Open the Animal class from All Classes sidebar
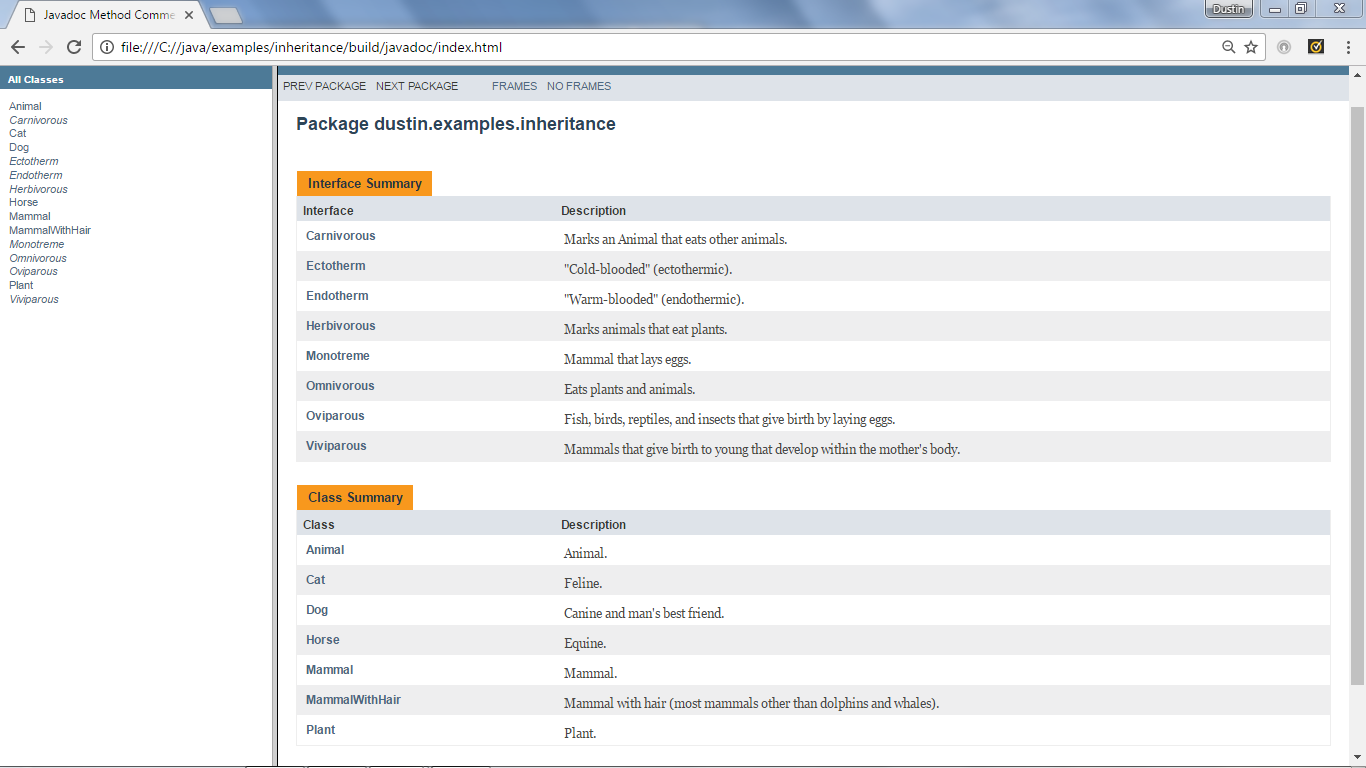 [x=24, y=105]
